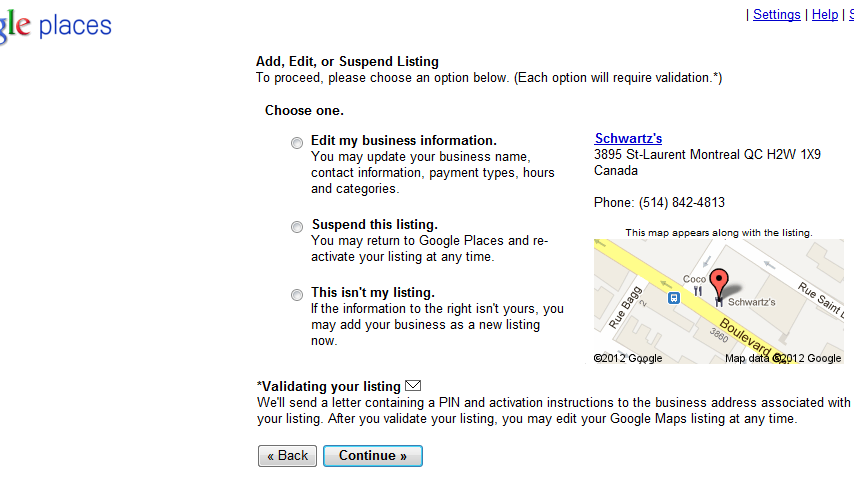This screenshot has width=855, height=485.
Task: Select 'Suspend this listing' radio option
Action: [297, 227]
